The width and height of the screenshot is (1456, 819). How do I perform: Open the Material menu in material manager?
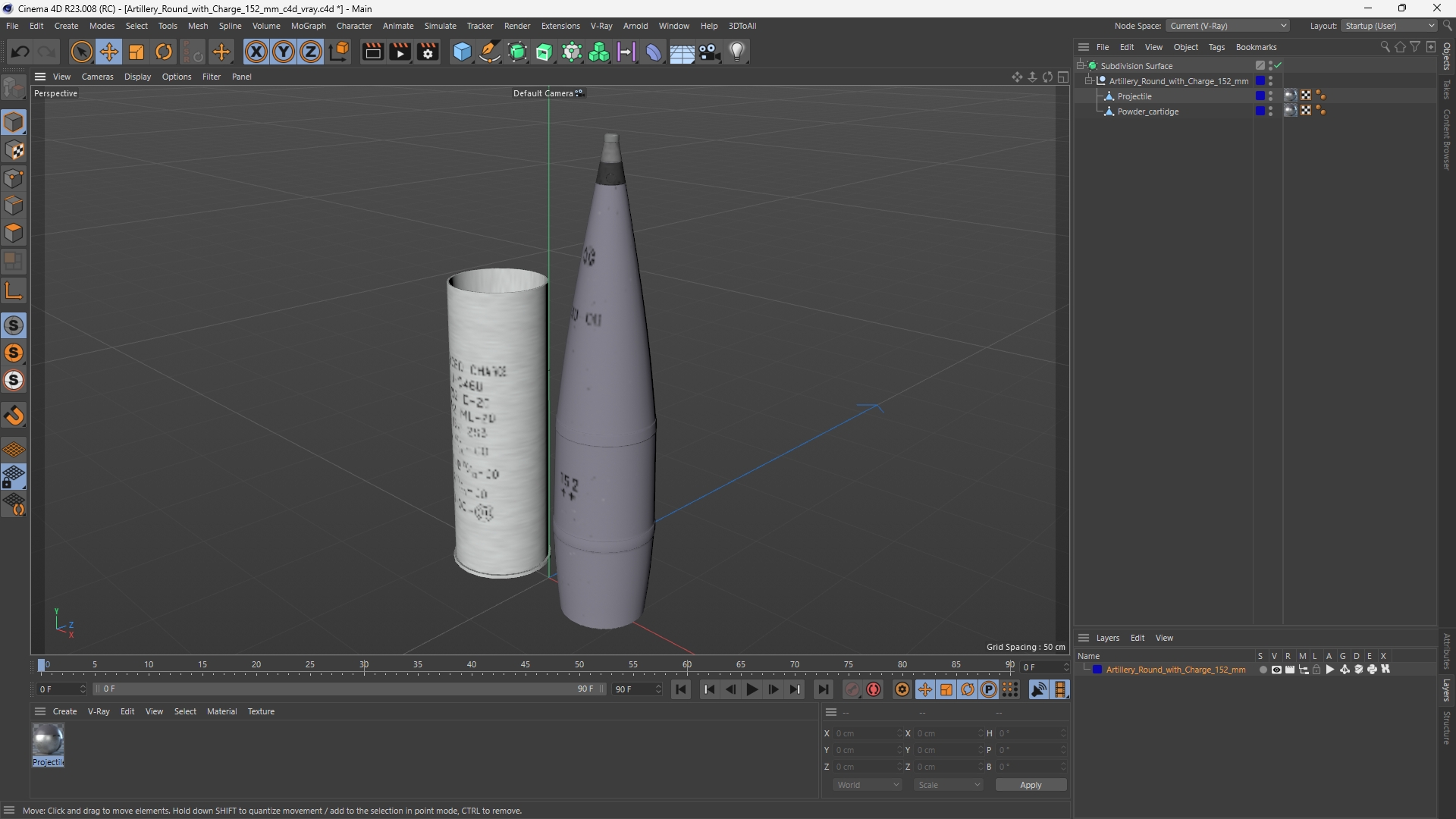pos(221,711)
